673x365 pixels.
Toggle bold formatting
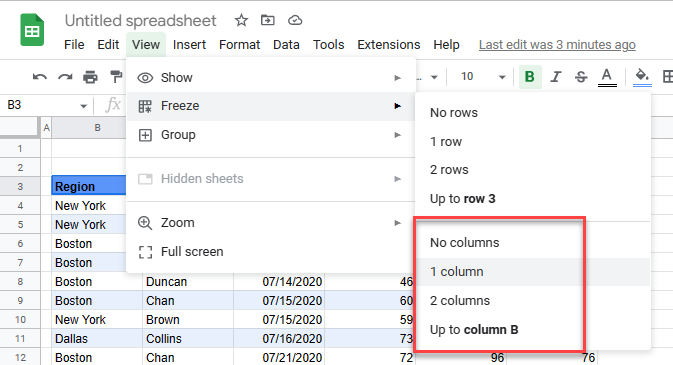(530, 77)
